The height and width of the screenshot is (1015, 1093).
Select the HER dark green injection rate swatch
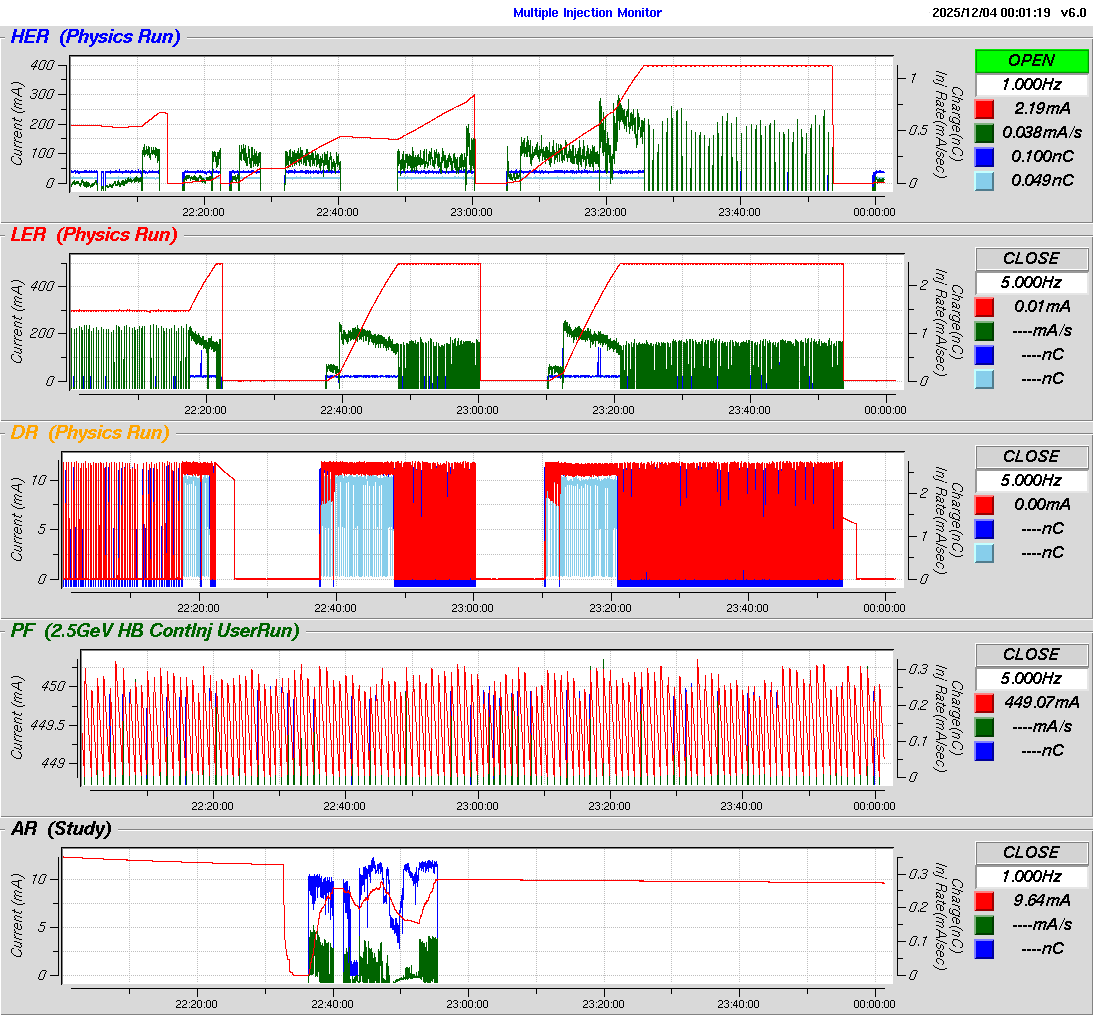(x=984, y=132)
